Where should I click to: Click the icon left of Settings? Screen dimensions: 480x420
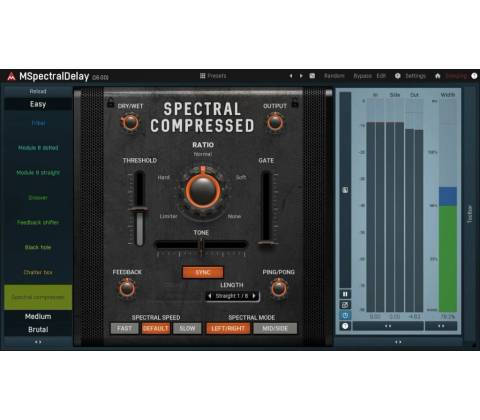(x=397, y=76)
